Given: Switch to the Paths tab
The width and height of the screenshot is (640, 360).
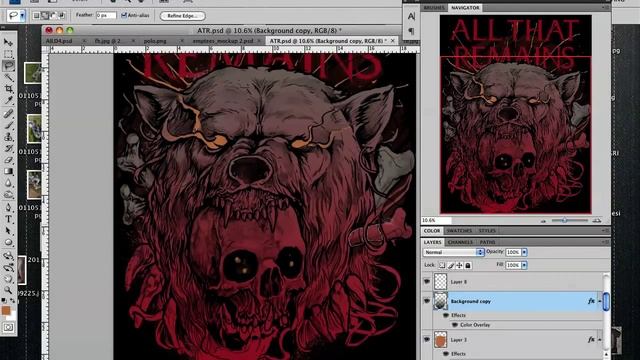Looking at the screenshot, I should (x=487, y=242).
